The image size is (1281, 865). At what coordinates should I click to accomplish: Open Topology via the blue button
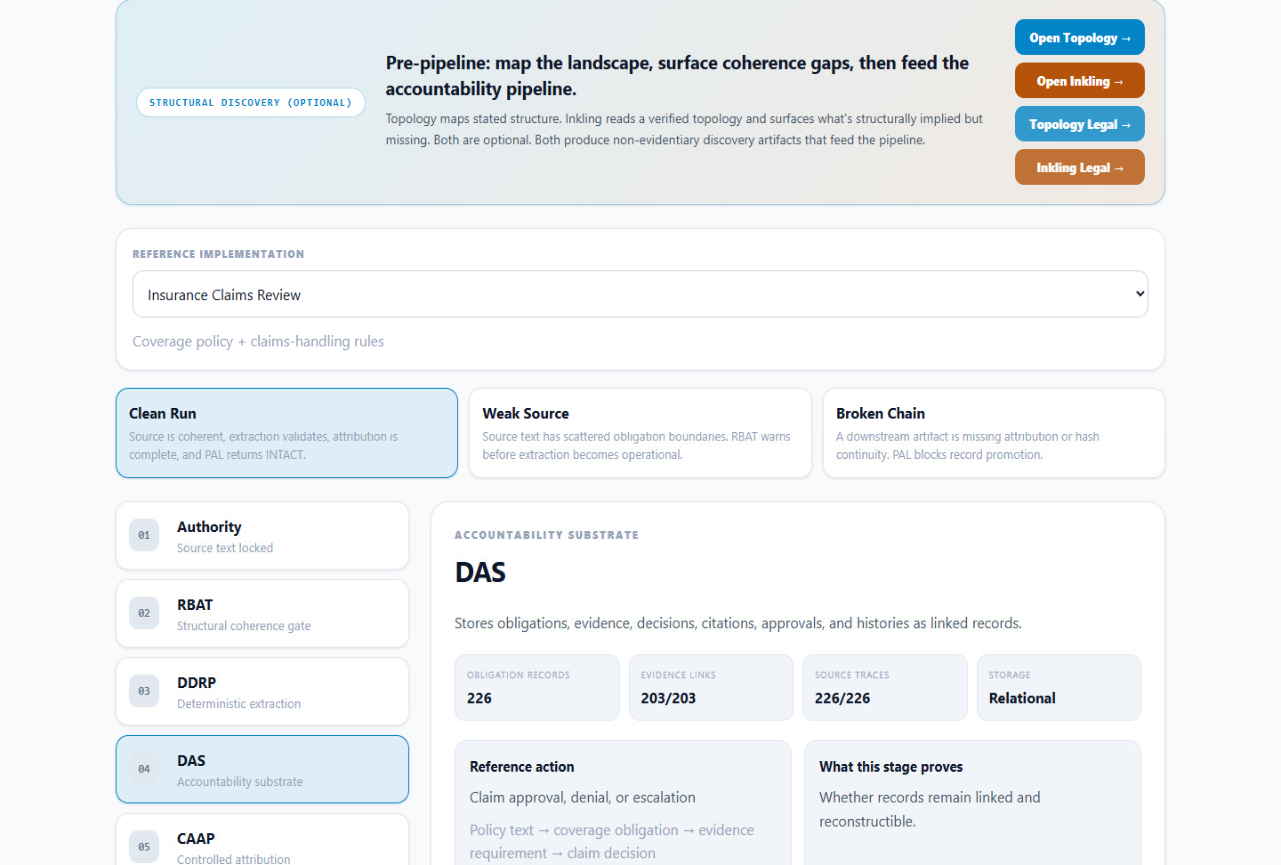pyautogui.click(x=1079, y=38)
